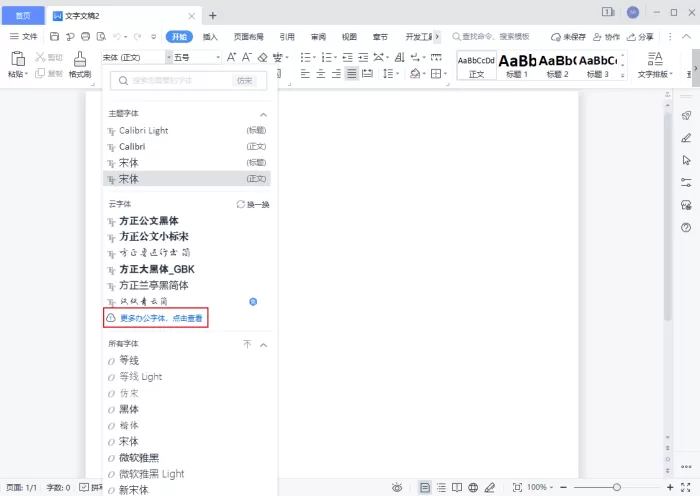Click 换一换 to refresh cloud fonts
Screen dimensions: 700x496
(x=253, y=204)
